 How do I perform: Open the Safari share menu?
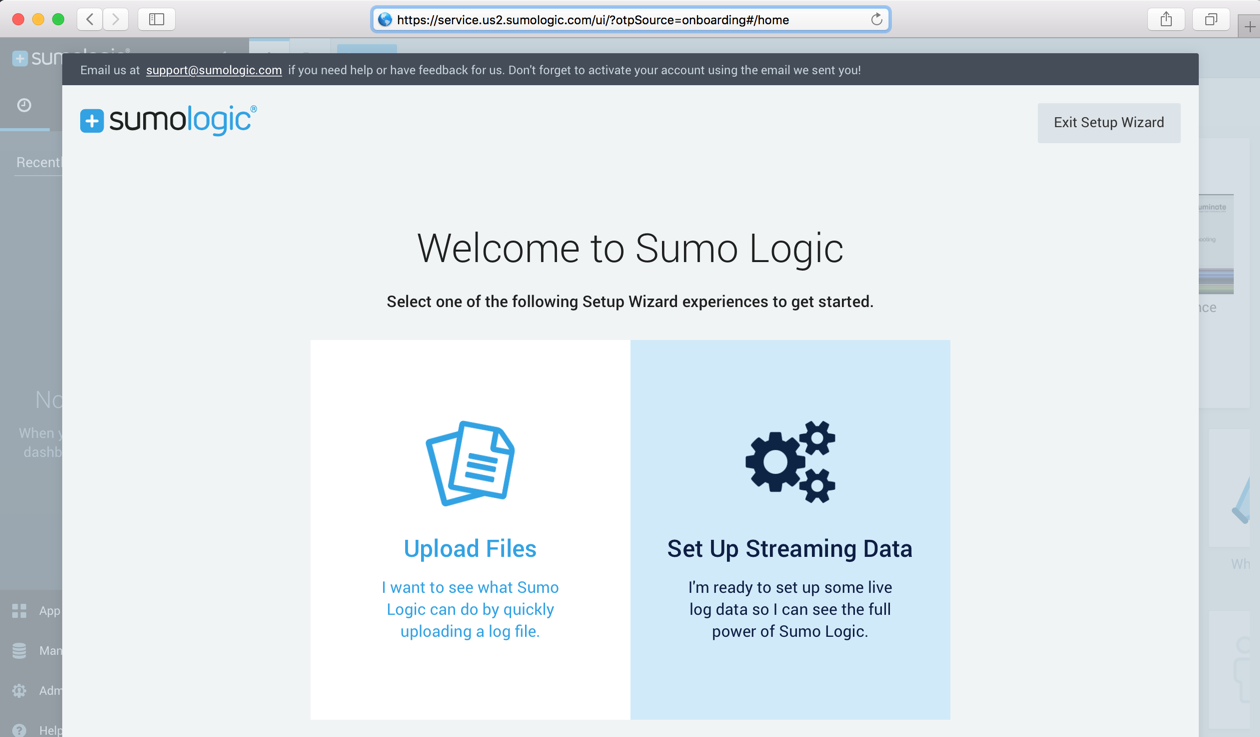(1166, 19)
